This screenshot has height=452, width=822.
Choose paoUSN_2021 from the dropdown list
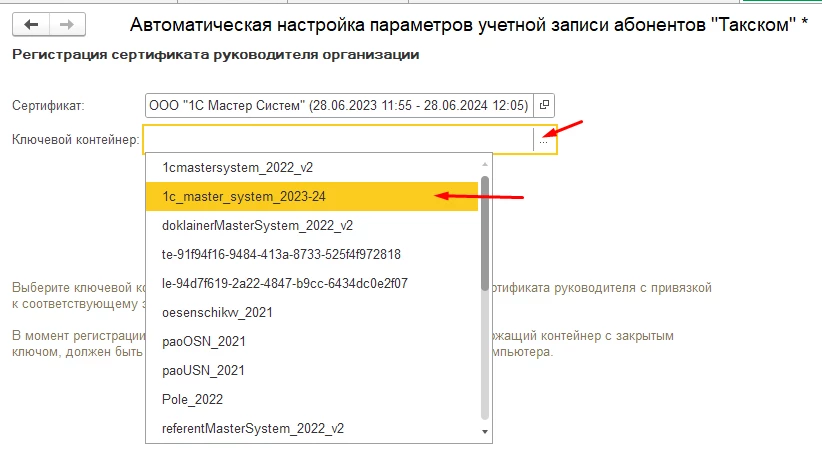pos(312,371)
